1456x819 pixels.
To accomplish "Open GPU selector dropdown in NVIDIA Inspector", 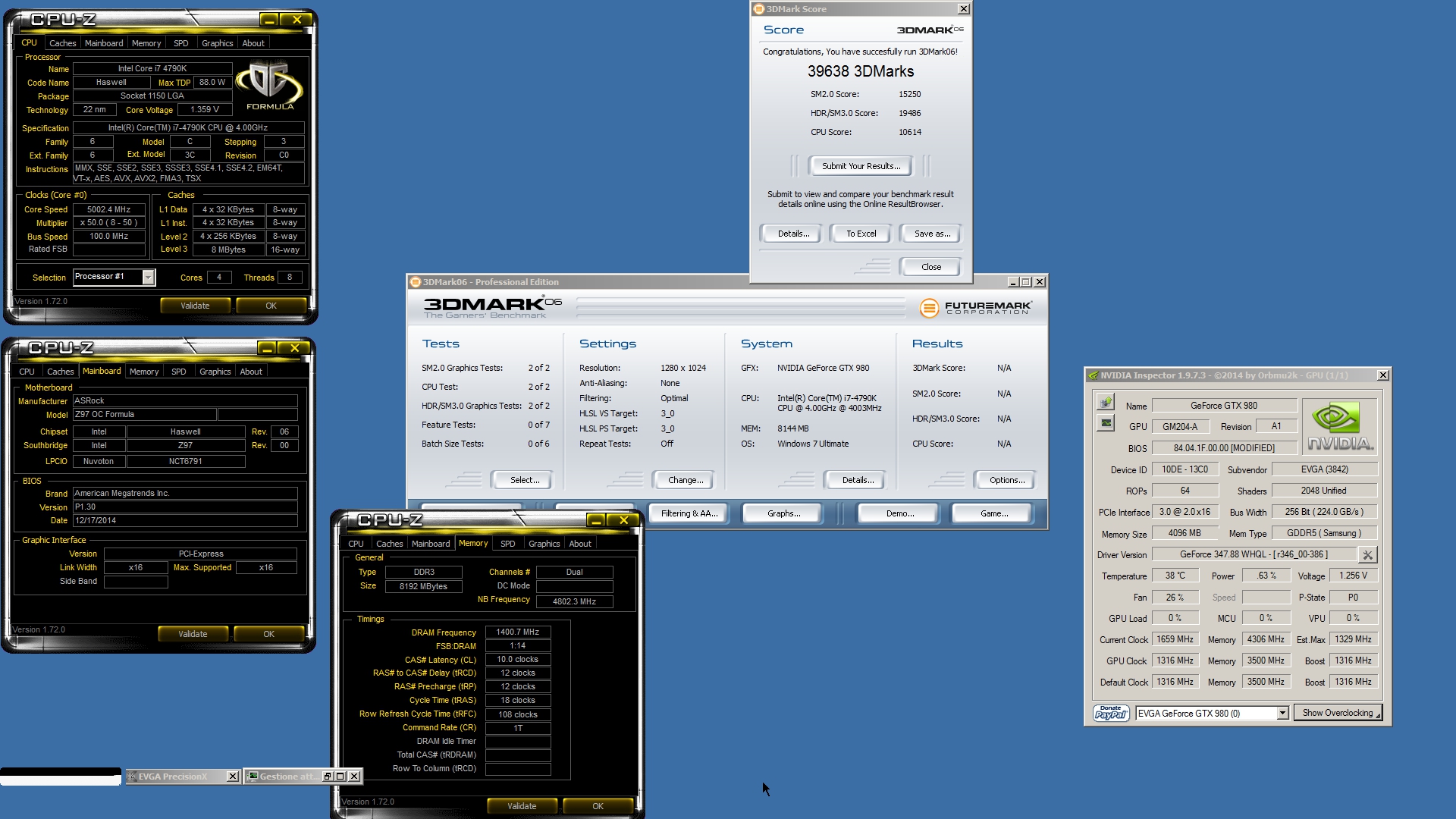I will pos(1282,714).
